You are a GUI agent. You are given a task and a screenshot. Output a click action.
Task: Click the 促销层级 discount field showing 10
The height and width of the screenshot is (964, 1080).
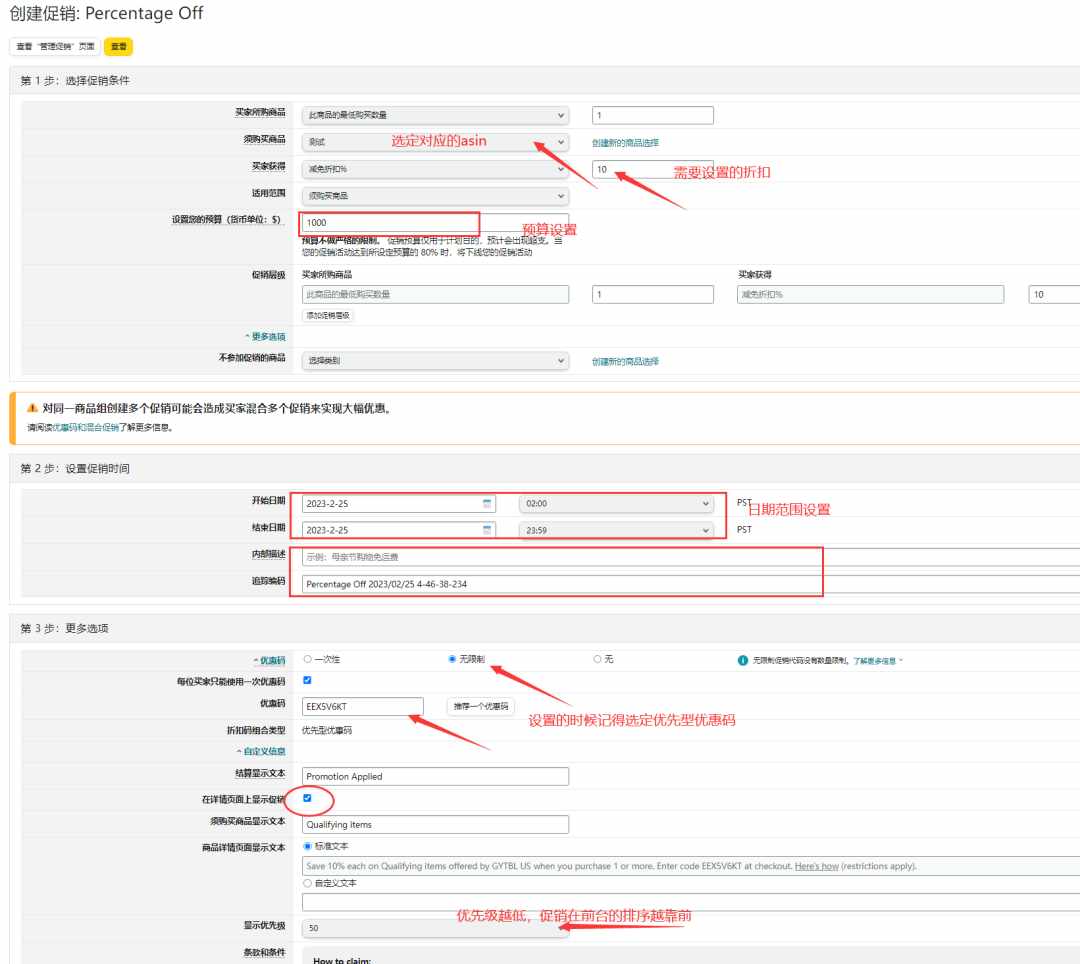1055,294
